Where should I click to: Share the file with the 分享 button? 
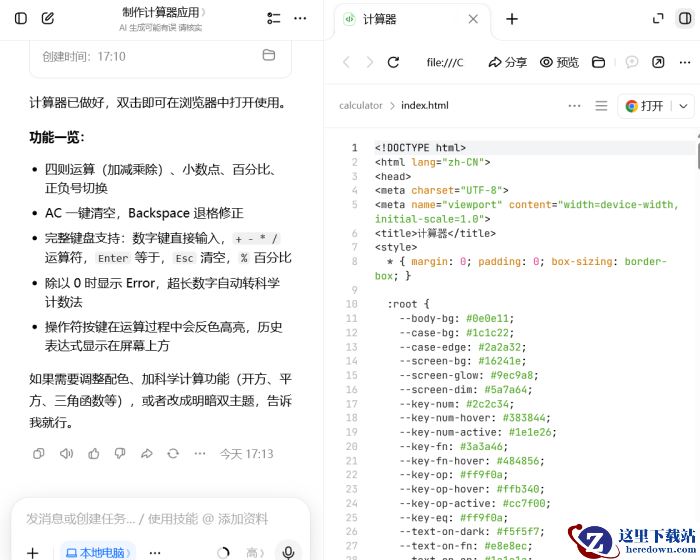pyautogui.click(x=508, y=62)
